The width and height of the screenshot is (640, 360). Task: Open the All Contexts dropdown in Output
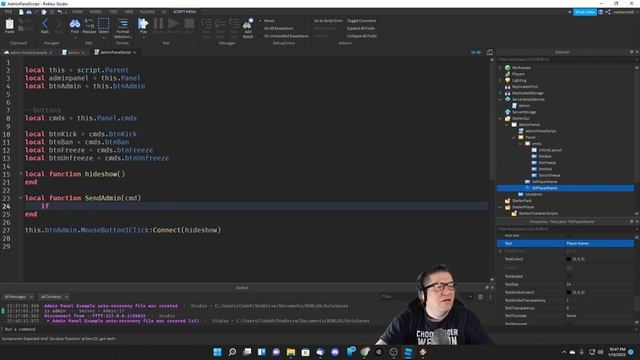click(x=54, y=297)
